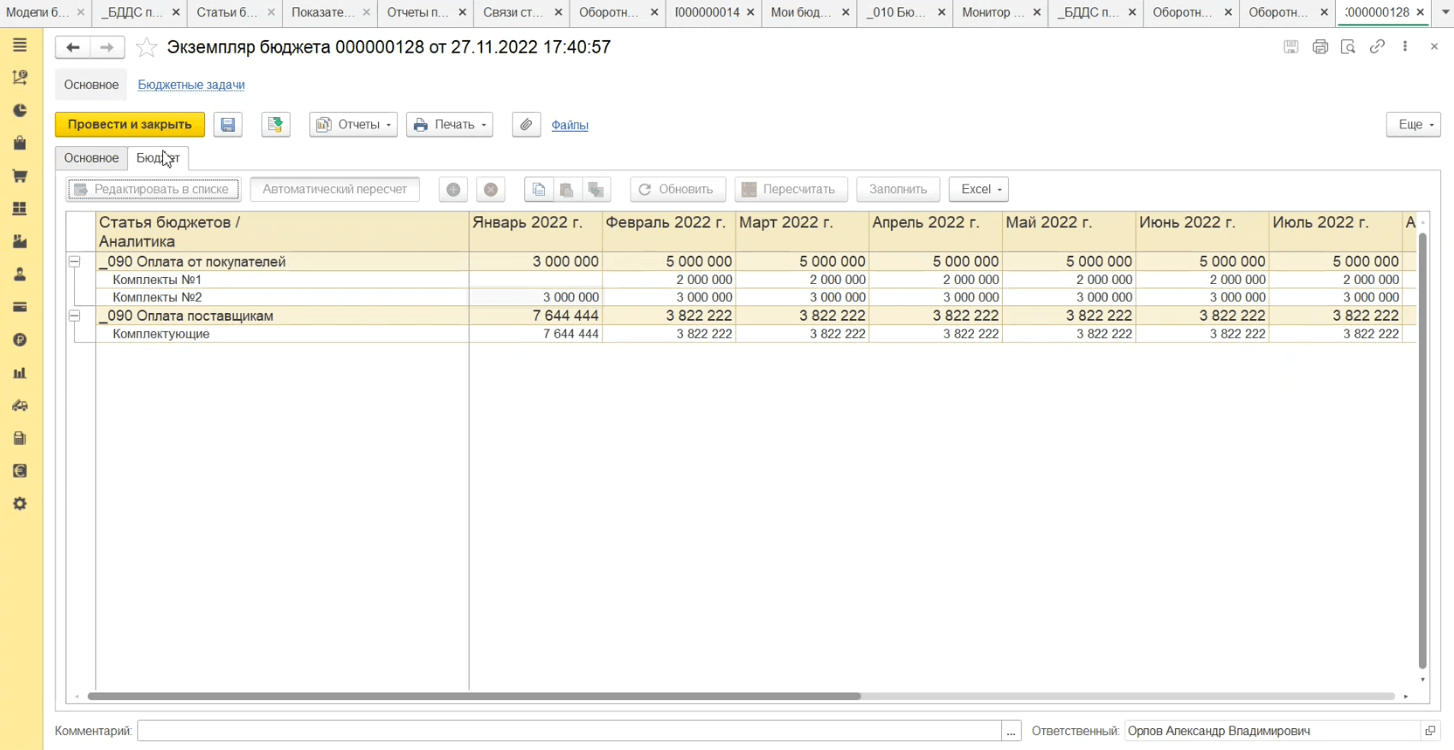This screenshot has width=1454, height=750.
Task: Click the Обновить button
Action: pyautogui.click(x=678, y=189)
